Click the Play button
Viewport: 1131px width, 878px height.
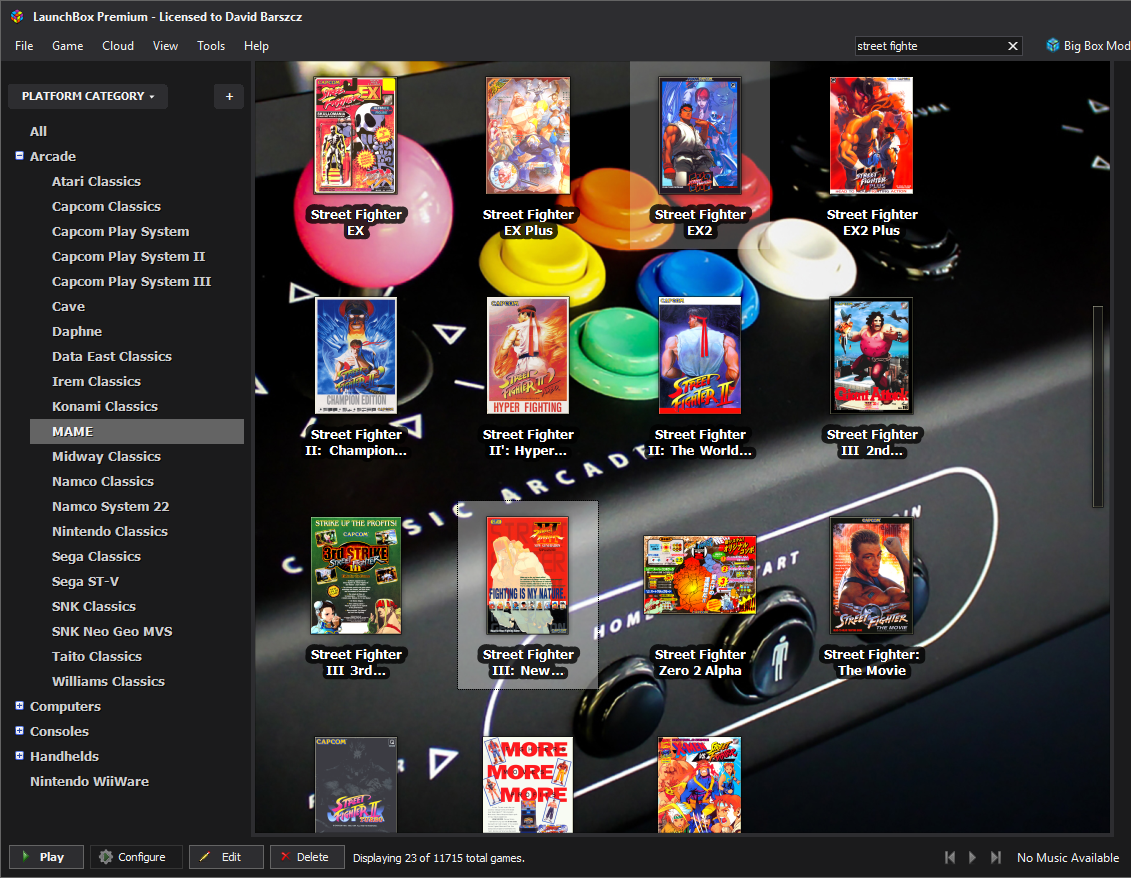[x=46, y=857]
